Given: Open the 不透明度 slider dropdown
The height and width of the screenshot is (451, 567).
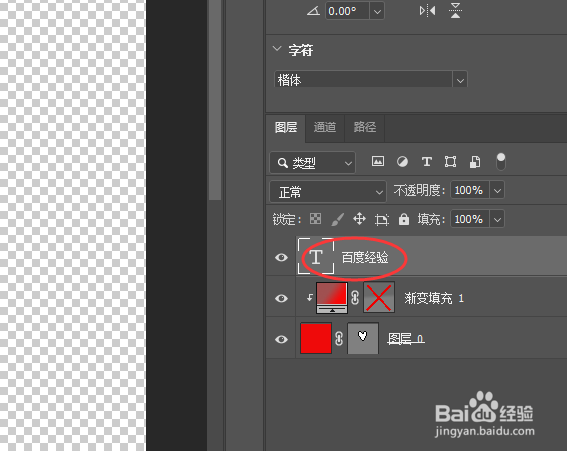Looking at the screenshot, I should [x=497, y=190].
